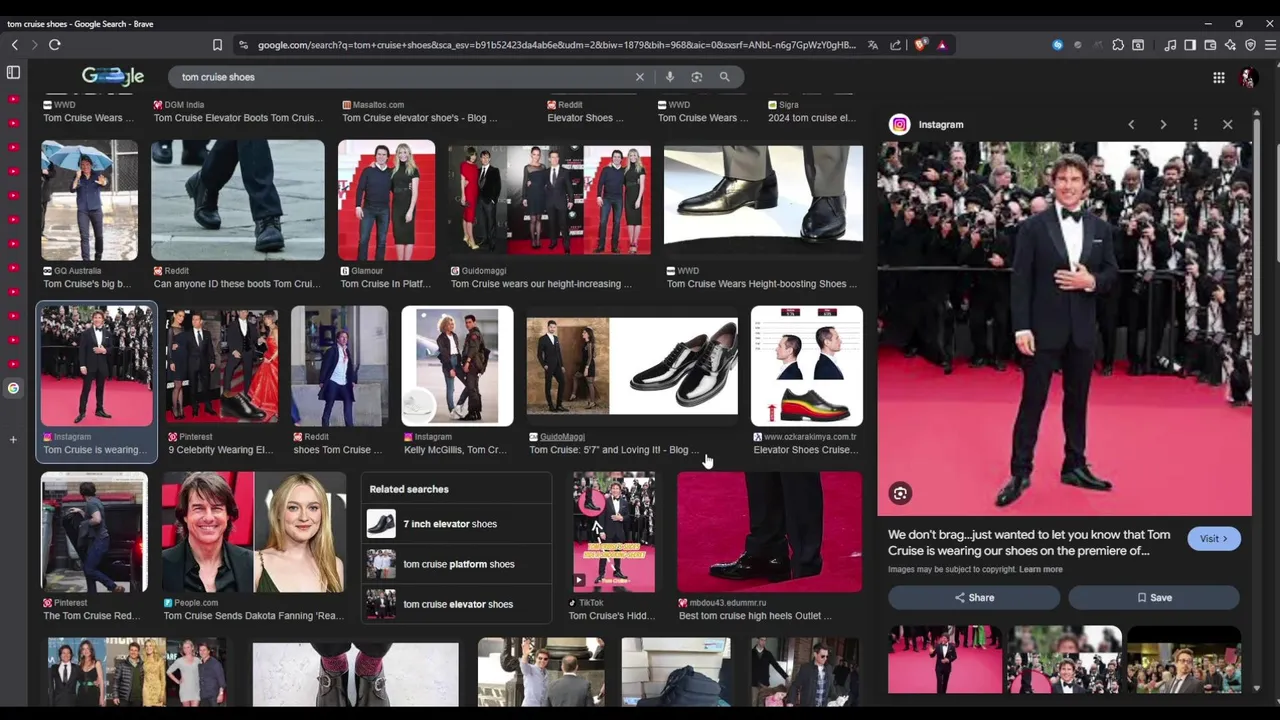Click the translate page icon
Viewport: 1280px width, 720px height.
(x=873, y=45)
